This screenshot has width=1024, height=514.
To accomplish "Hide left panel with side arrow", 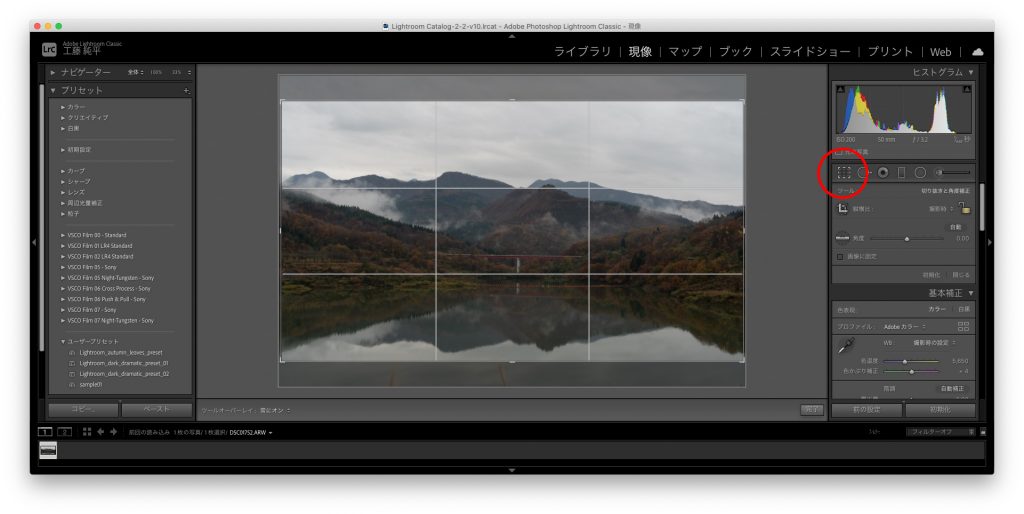I will [x=34, y=242].
